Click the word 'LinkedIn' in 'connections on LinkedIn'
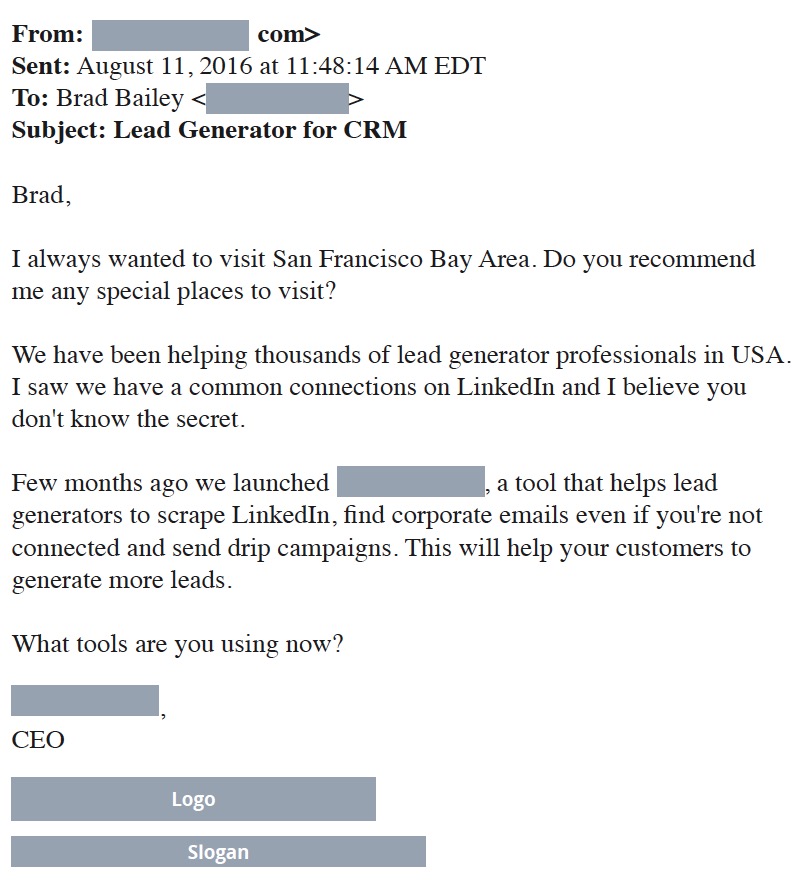Screen dimensions: 800x893 pos(506,387)
